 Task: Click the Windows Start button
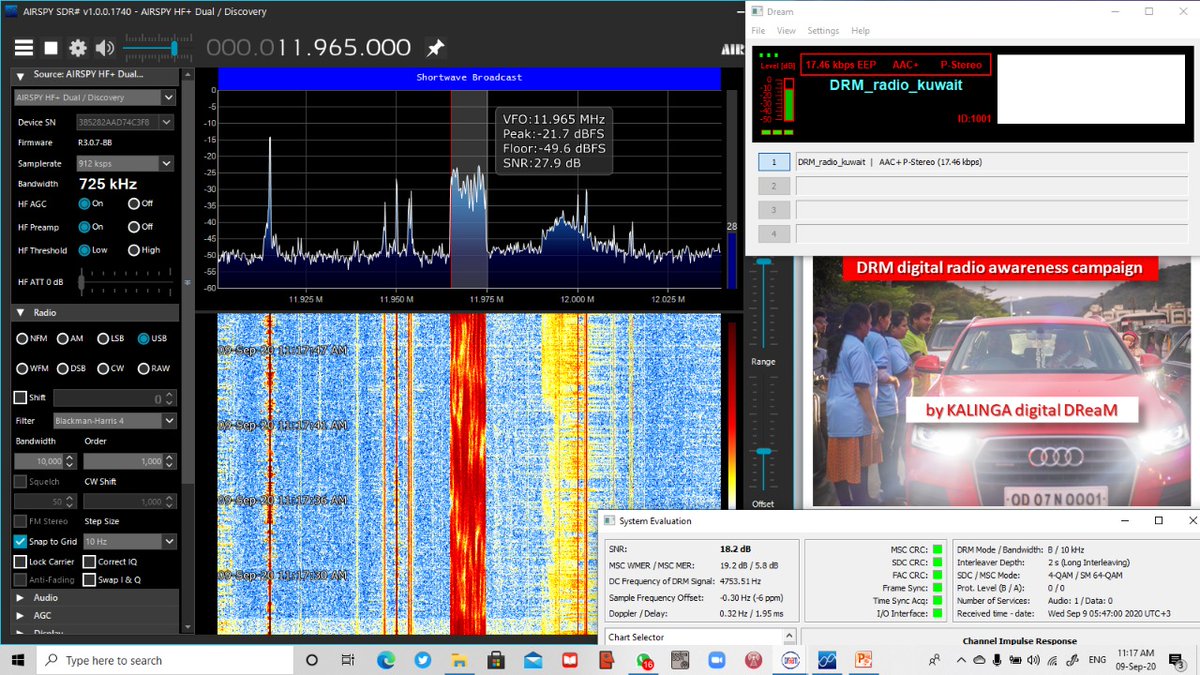click(x=19, y=660)
